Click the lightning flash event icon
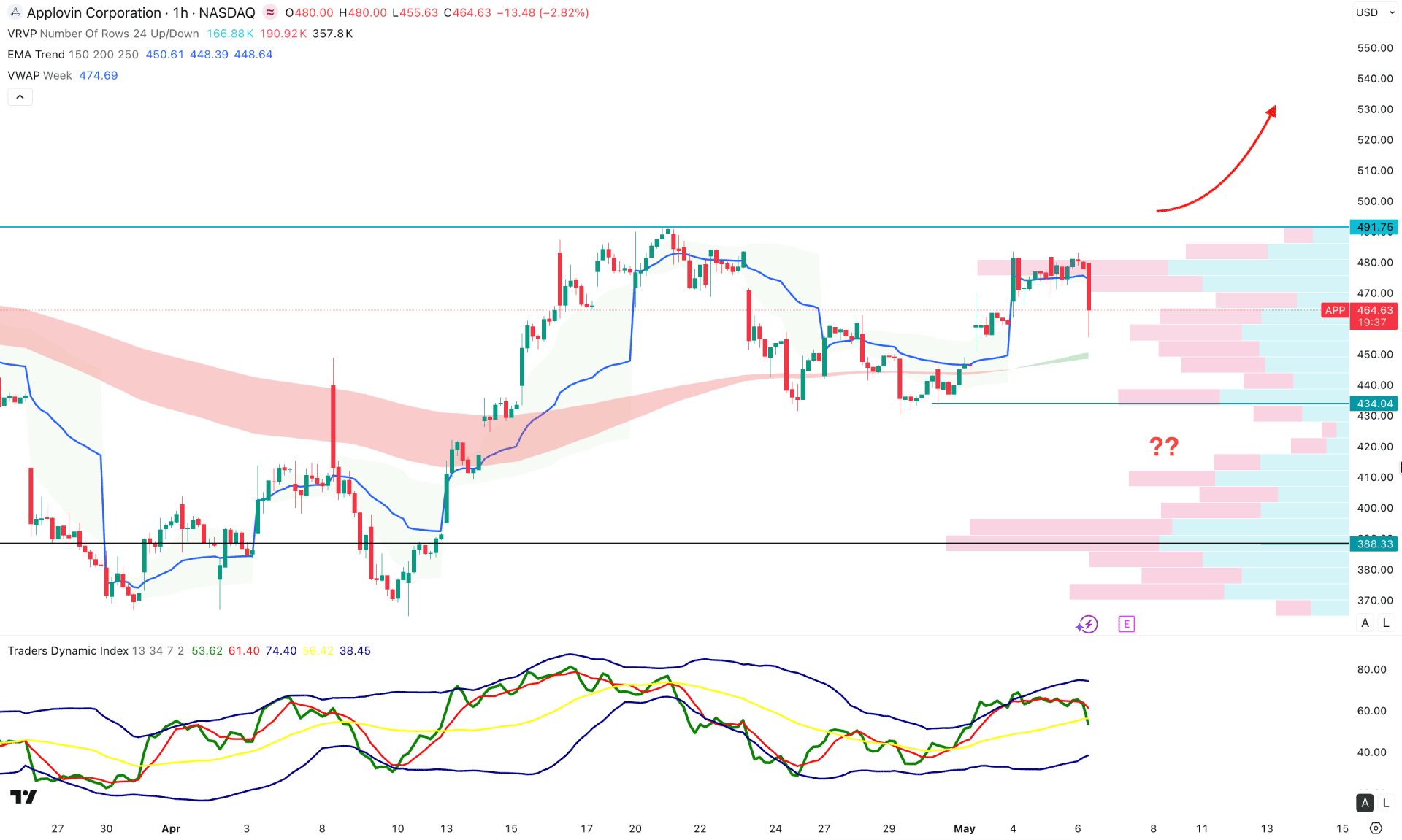The width and height of the screenshot is (1402, 840). (1087, 624)
